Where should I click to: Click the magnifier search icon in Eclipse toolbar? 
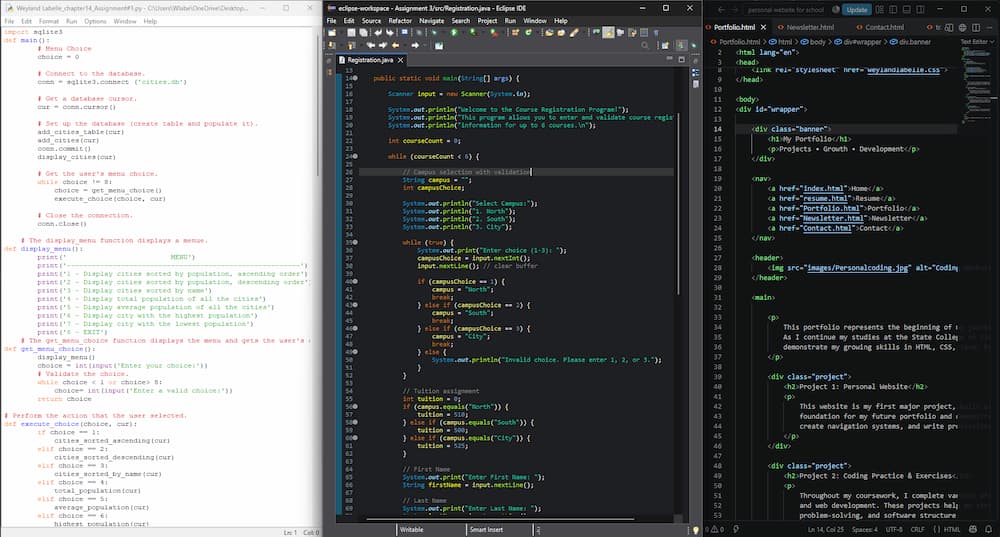click(645, 45)
